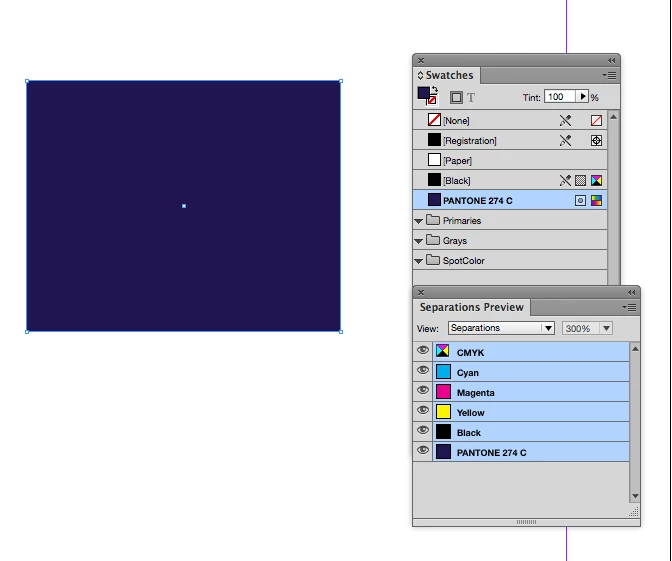This screenshot has height=561, width=672.
Task: Collapse Swatches panel with double arrows
Action: [x=612, y=60]
